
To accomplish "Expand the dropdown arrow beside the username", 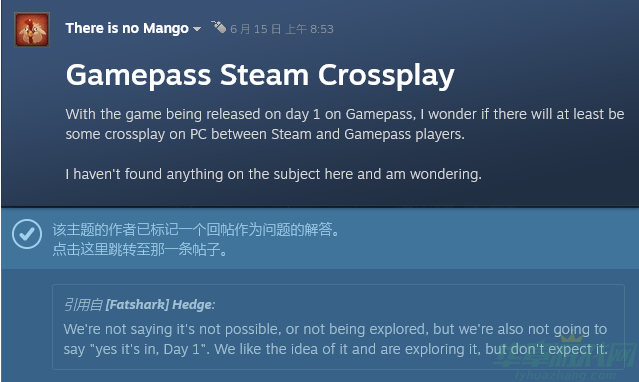I will 197,29.
